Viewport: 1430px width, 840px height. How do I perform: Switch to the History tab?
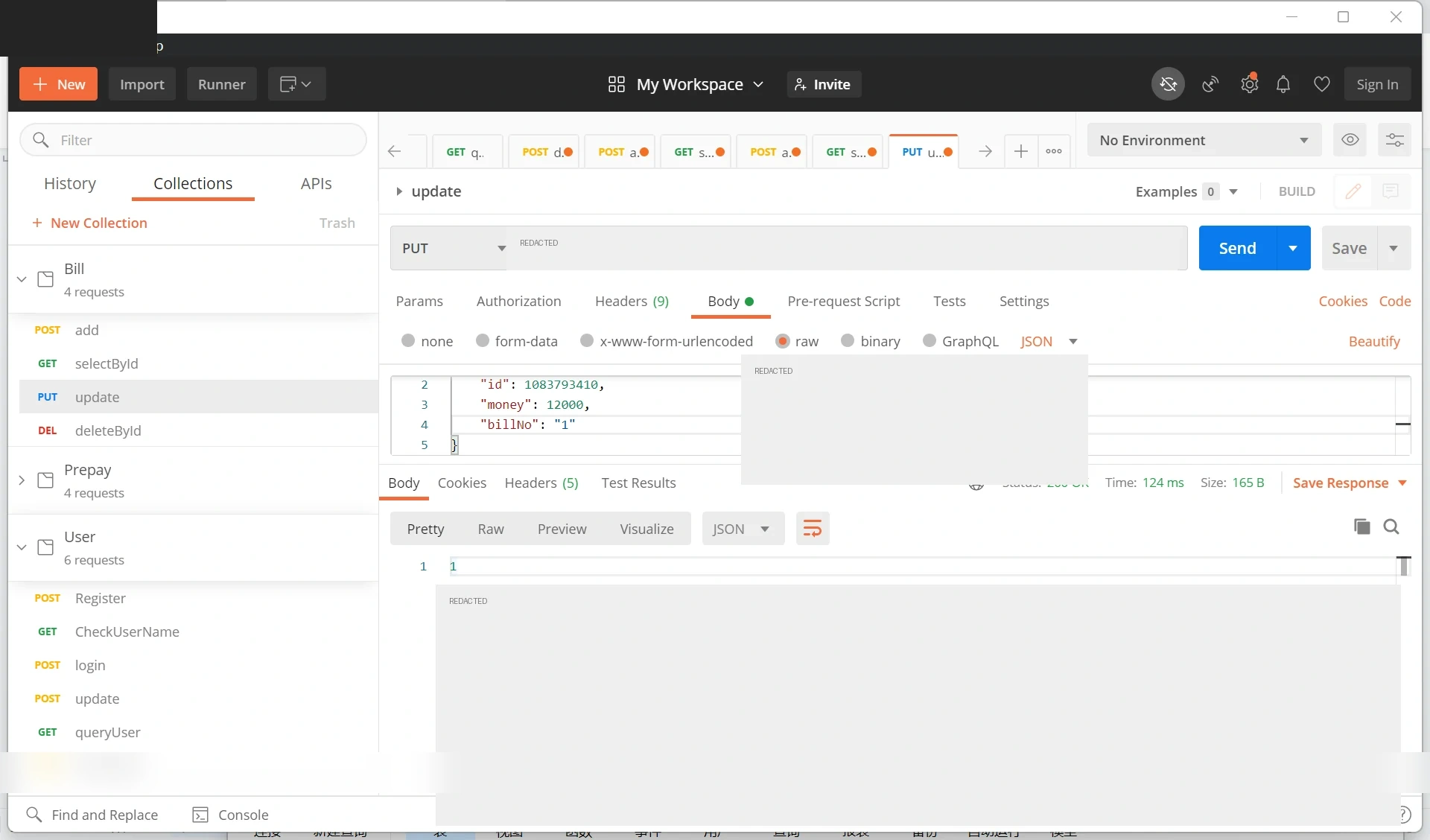(x=70, y=183)
